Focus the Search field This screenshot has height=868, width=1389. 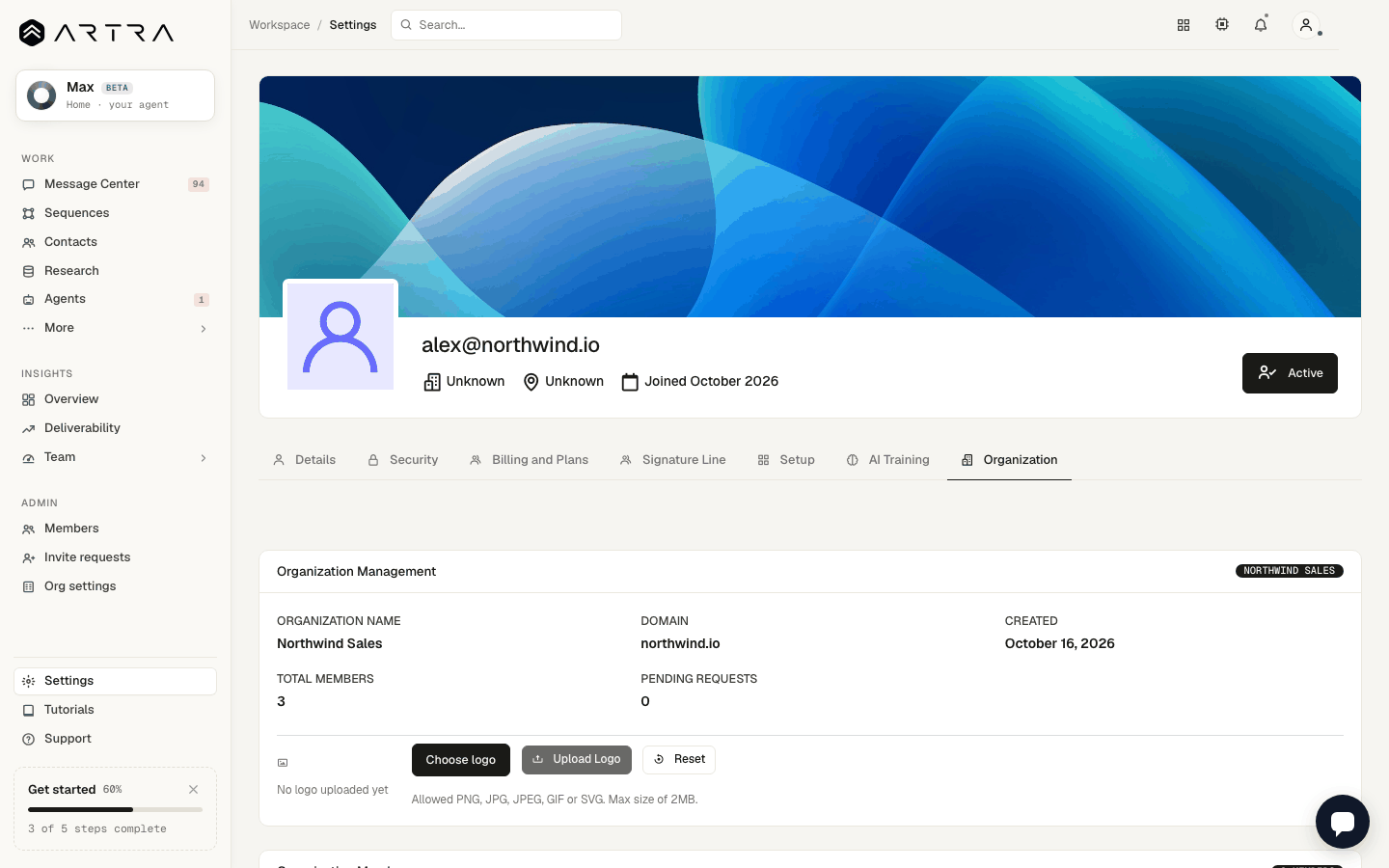pos(506,25)
